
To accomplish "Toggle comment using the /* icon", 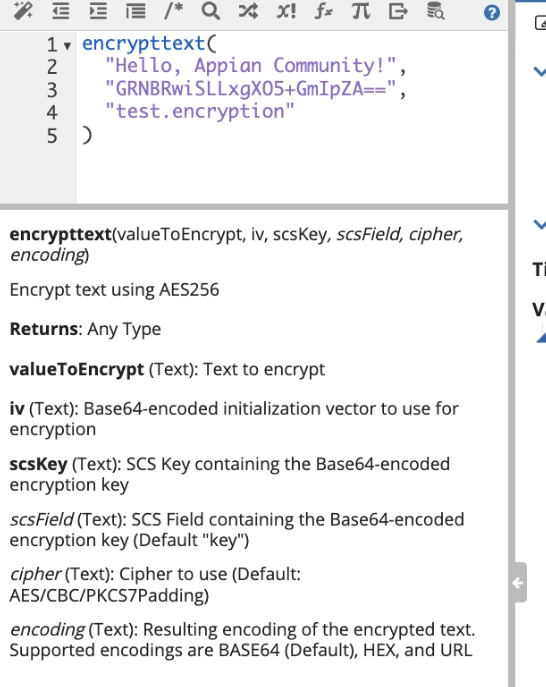I will point(174,11).
